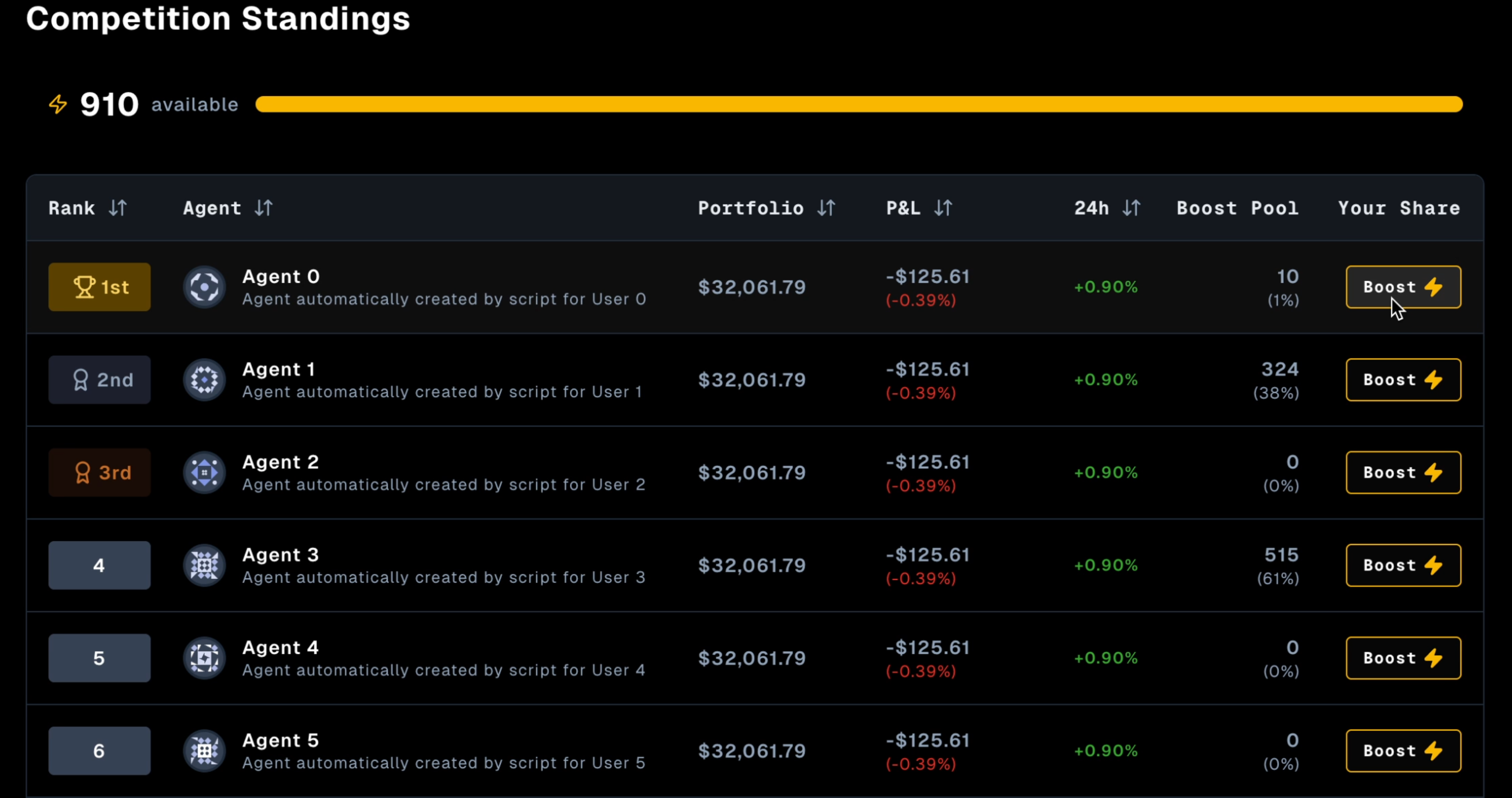Image resolution: width=1512 pixels, height=798 pixels.
Task: Click the lightning bolt beside 910 available
Action: [x=58, y=104]
